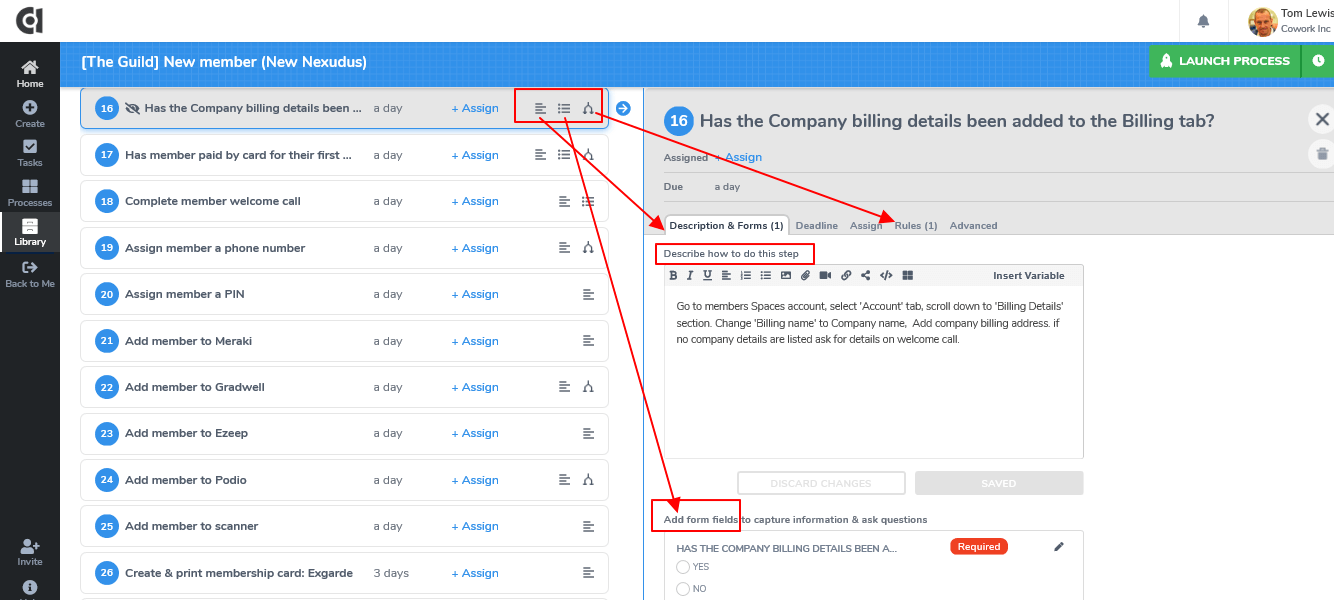Toggle bold in the description editor
The width and height of the screenshot is (1334, 600).
tap(673, 275)
